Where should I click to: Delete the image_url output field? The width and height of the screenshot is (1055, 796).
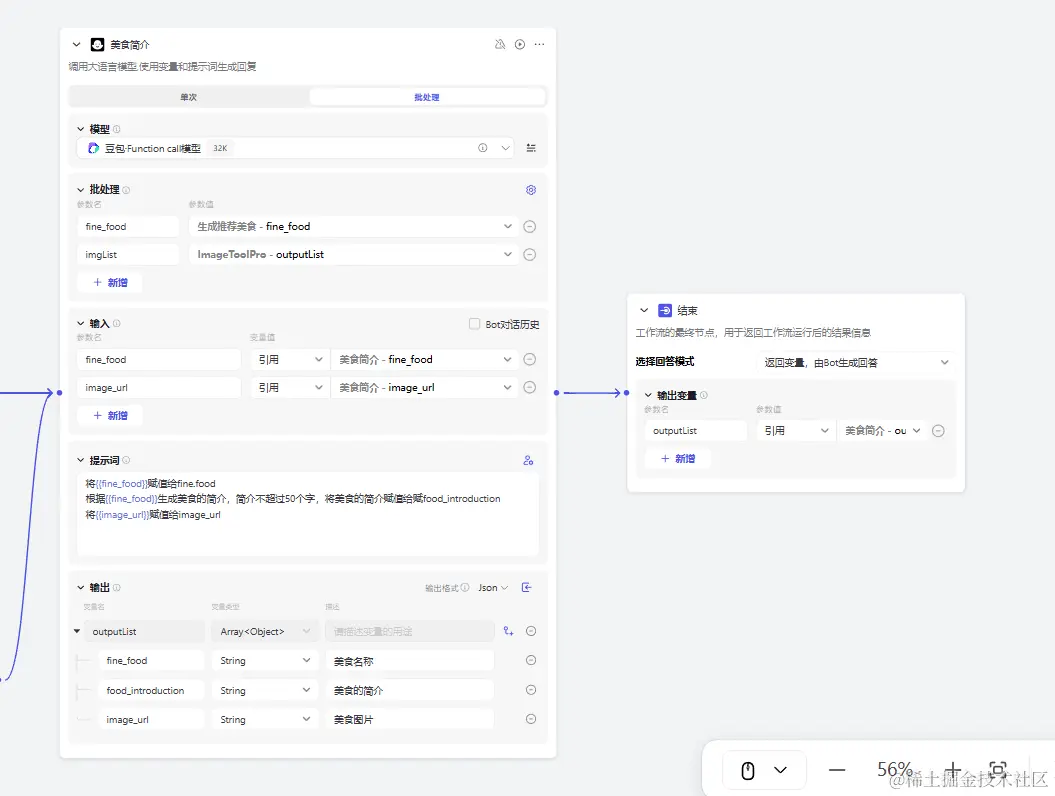(x=531, y=719)
